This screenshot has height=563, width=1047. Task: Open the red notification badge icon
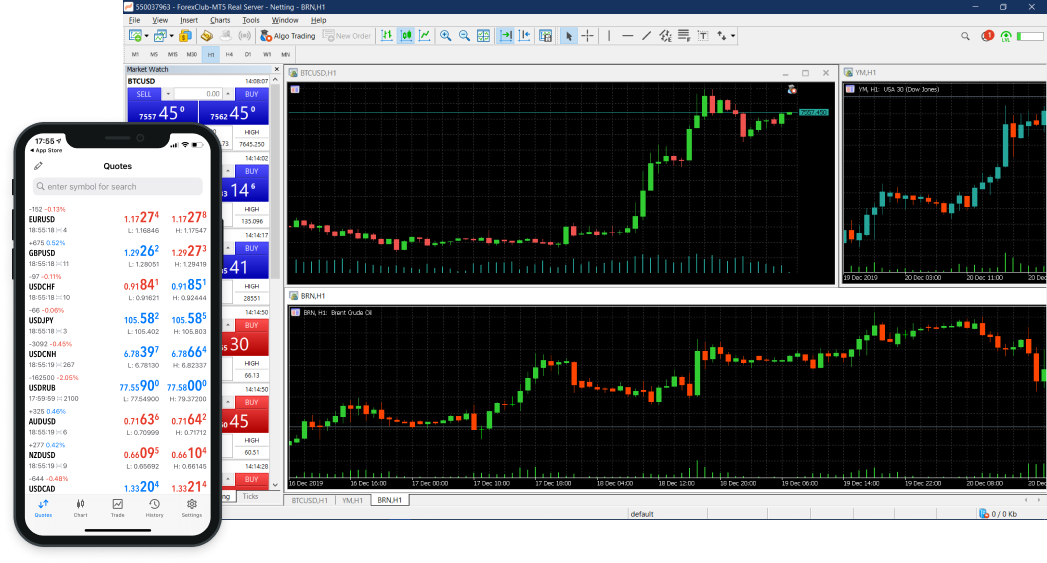tap(988, 36)
